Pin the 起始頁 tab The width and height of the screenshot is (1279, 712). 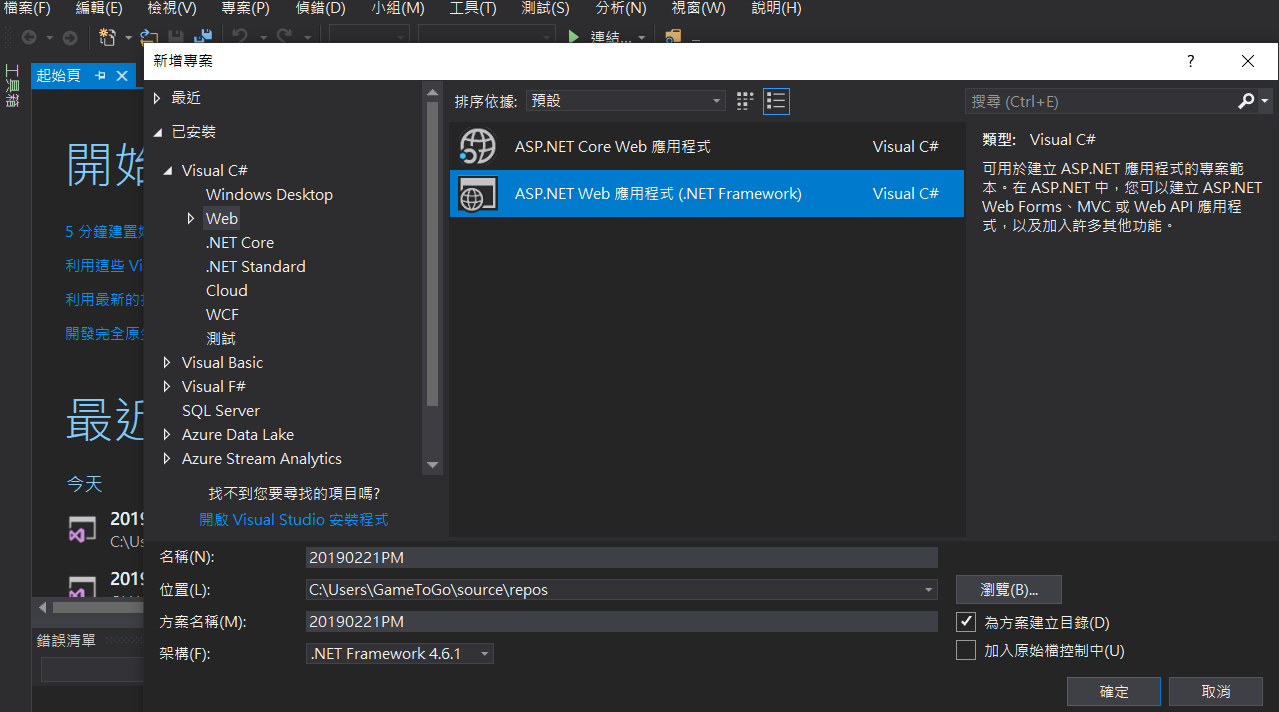tap(101, 76)
